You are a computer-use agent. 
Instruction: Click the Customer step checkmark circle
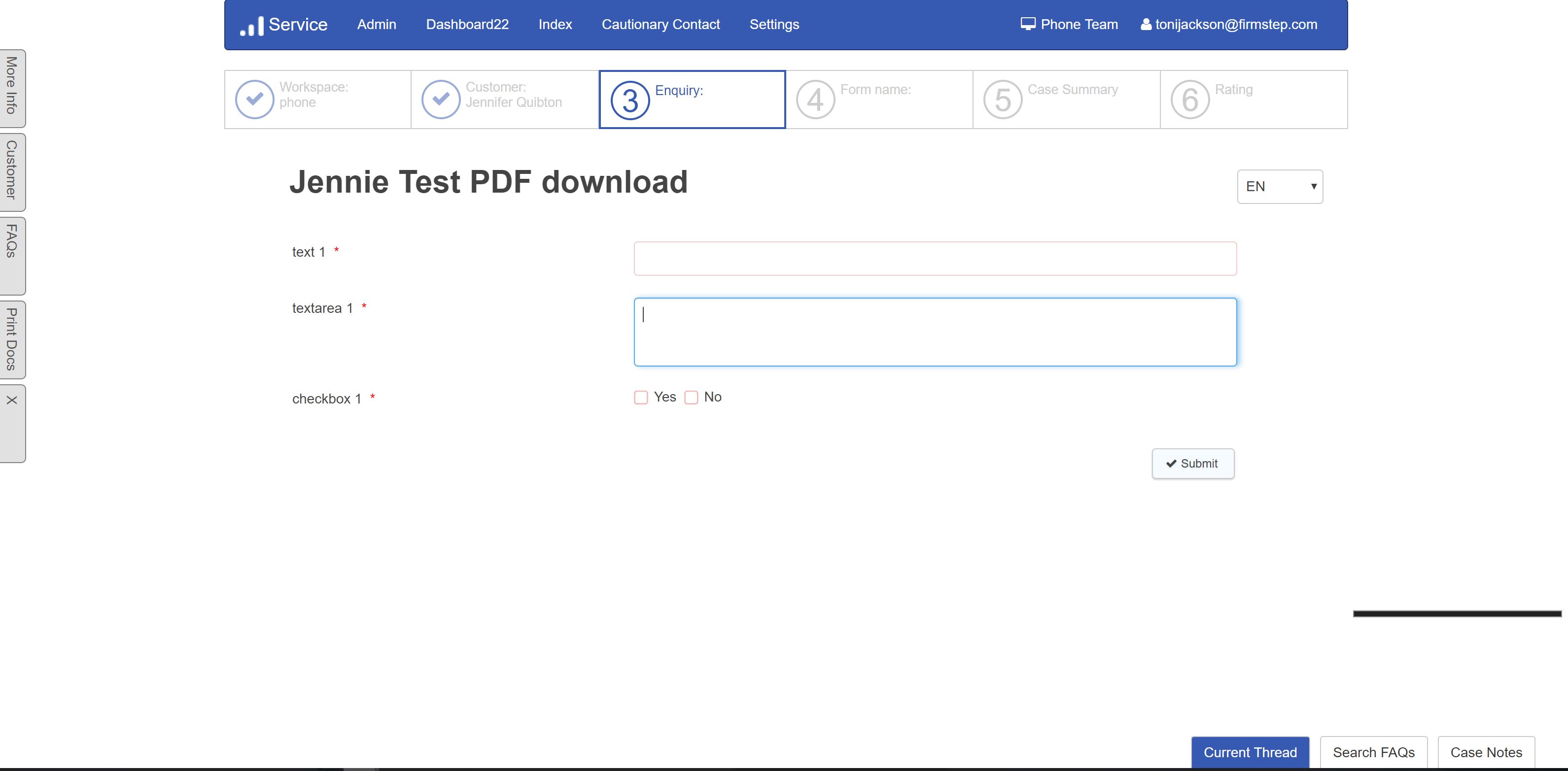click(x=441, y=99)
